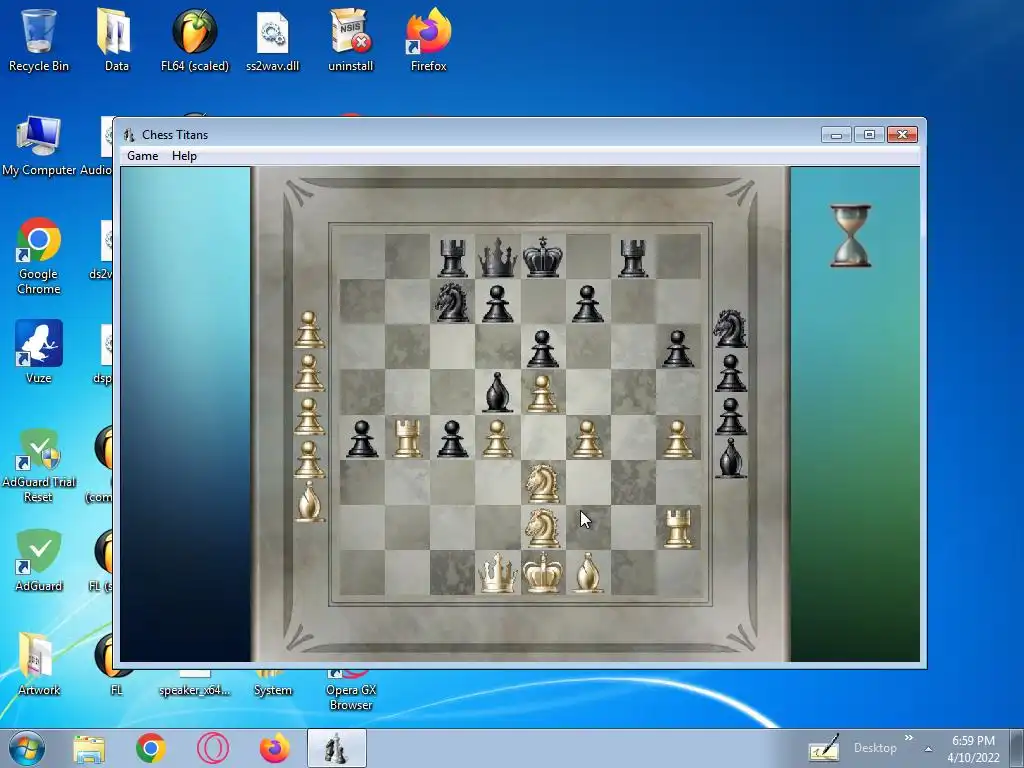Select the uninstall NSIS icon

351,39
